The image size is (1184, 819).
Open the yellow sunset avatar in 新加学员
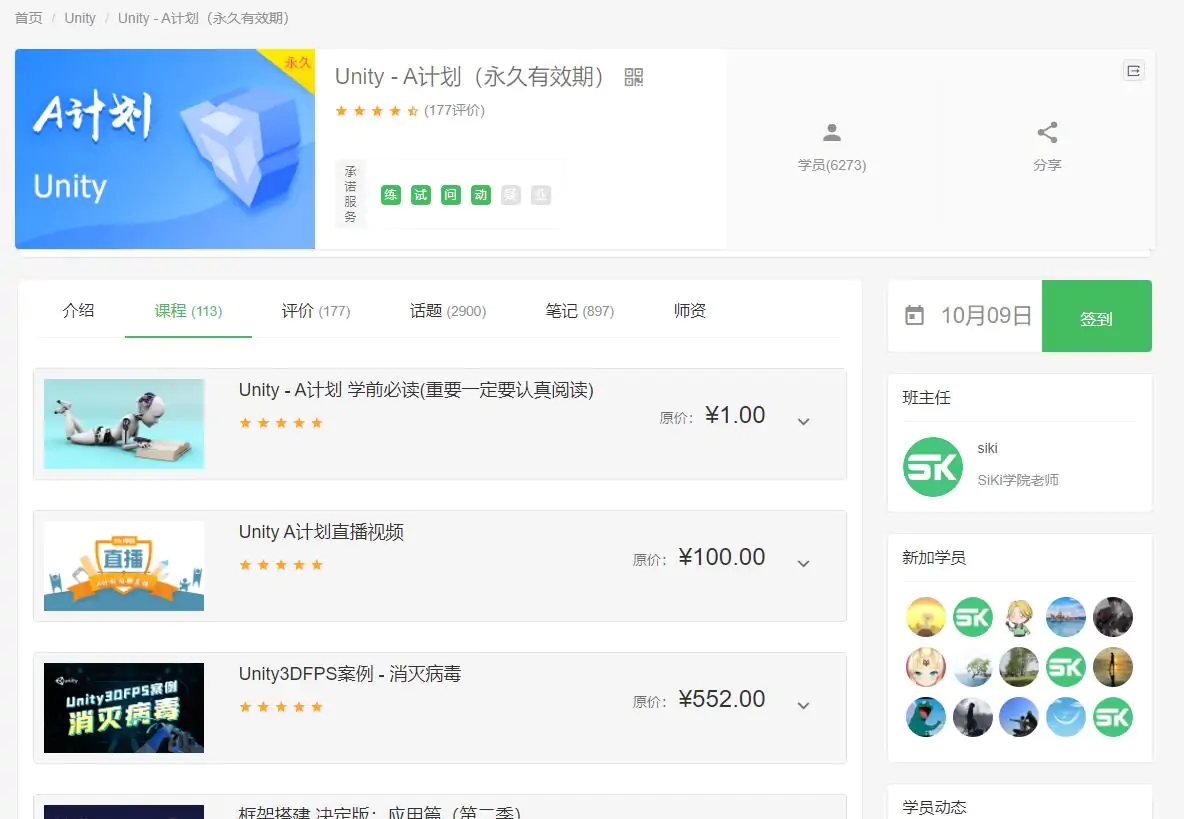[x=926, y=617]
